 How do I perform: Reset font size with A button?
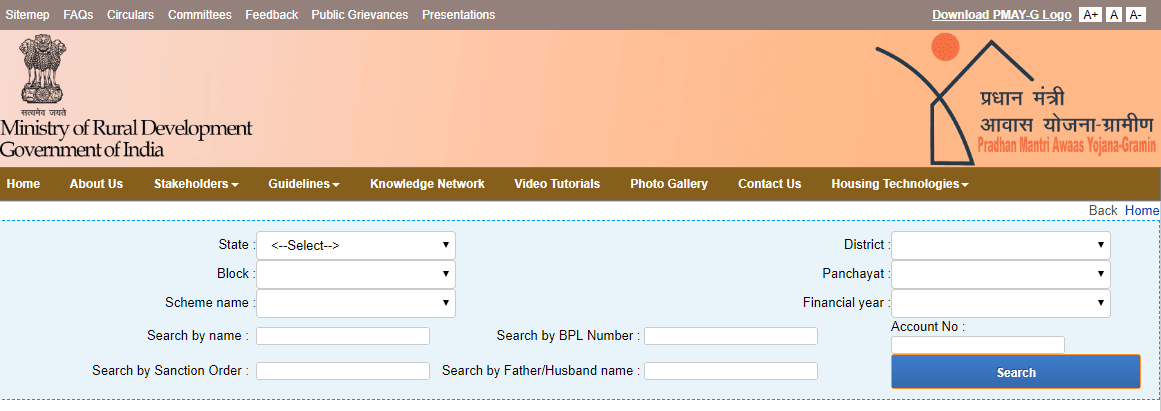tap(1113, 15)
